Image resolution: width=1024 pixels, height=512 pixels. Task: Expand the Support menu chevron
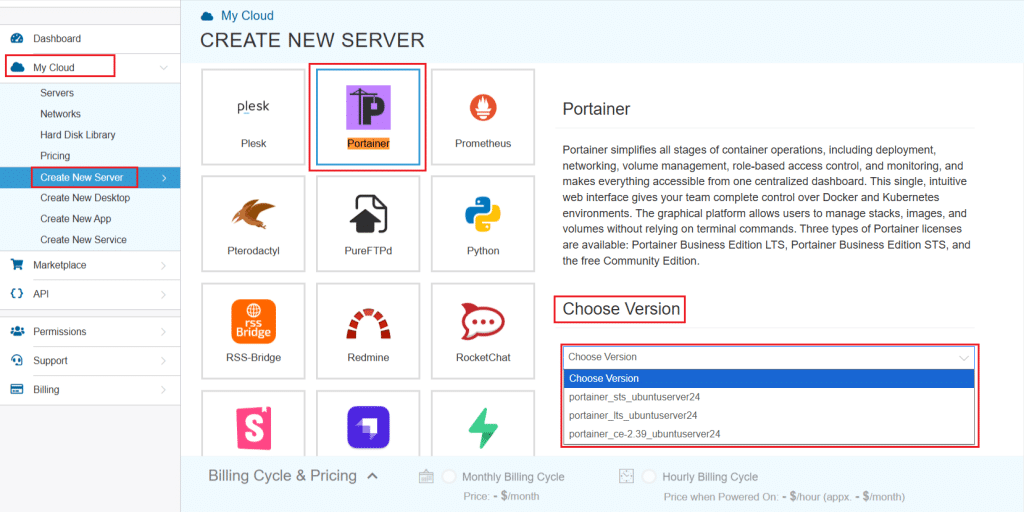tap(163, 360)
